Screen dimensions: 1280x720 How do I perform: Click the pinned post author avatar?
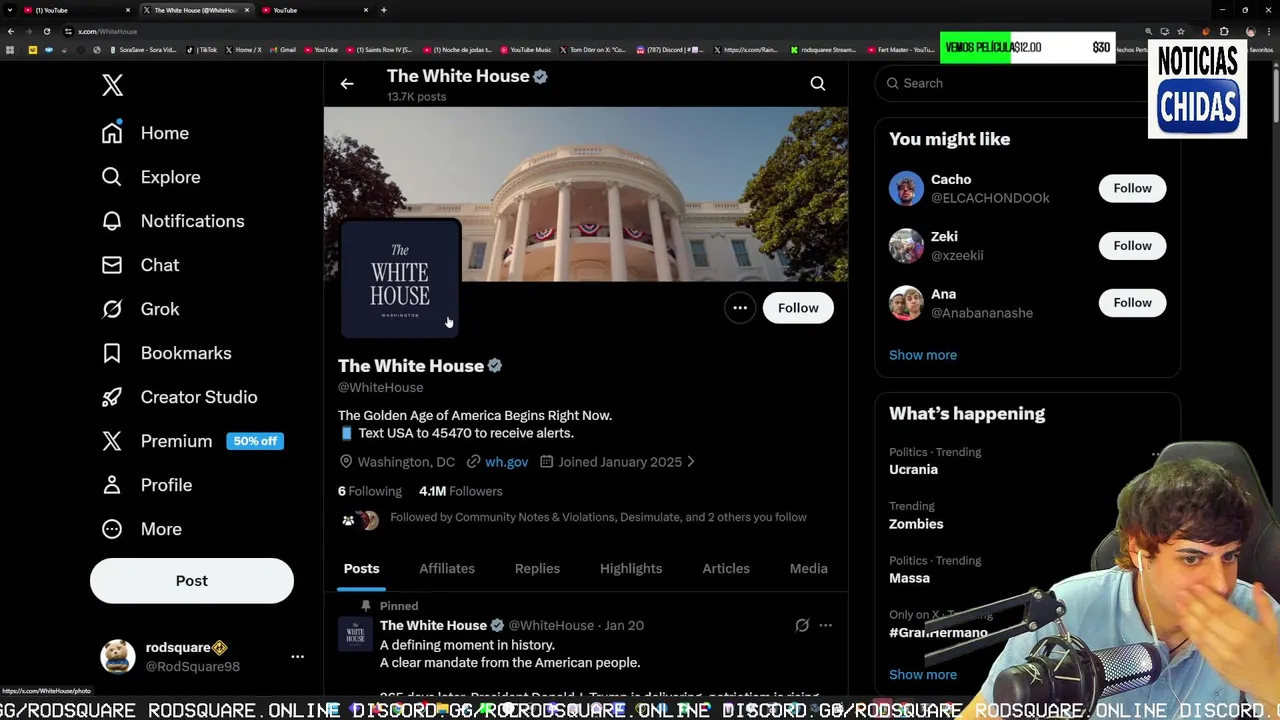pyautogui.click(x=355, y=634)
